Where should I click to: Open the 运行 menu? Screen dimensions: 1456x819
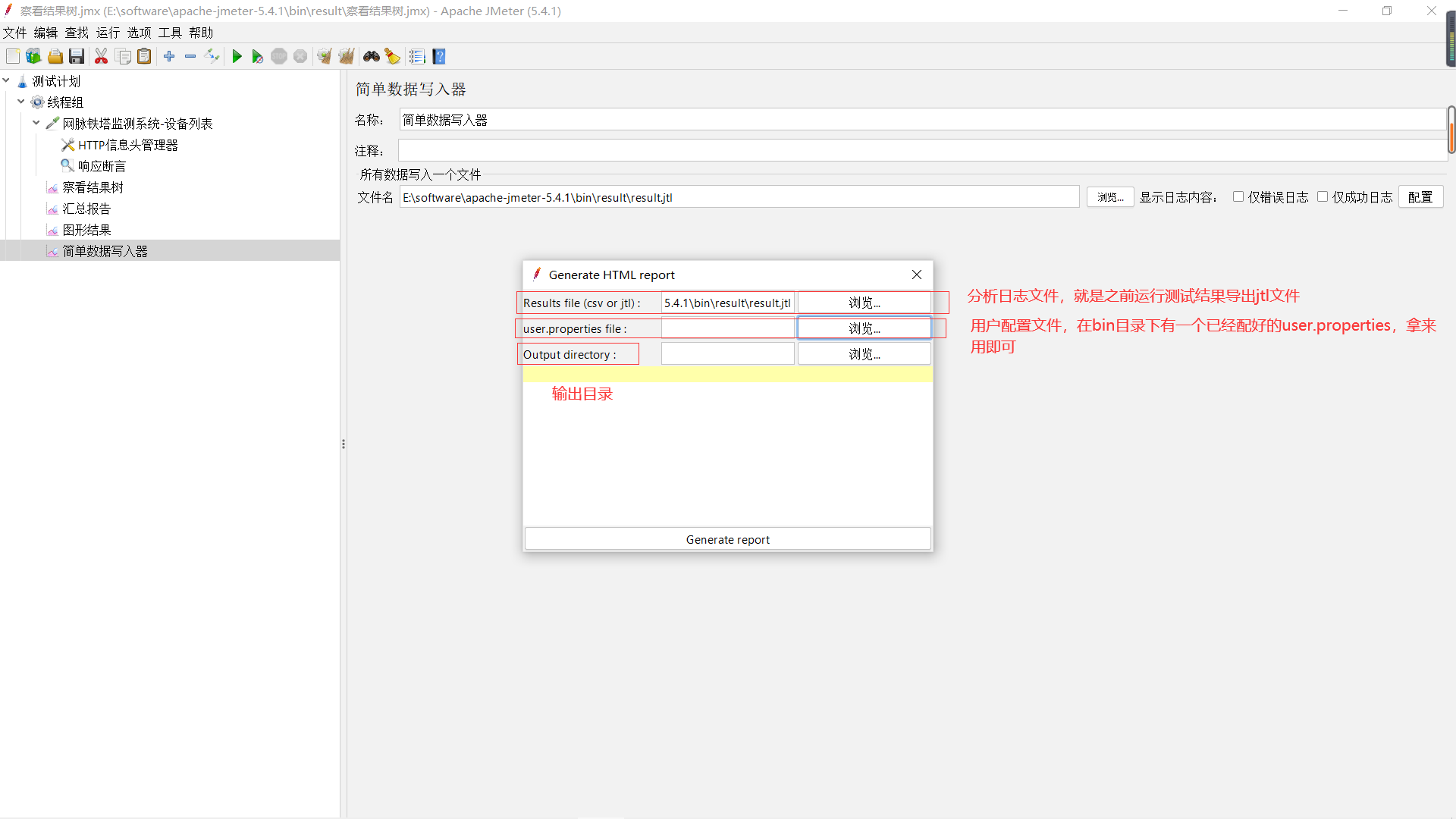coord(108,33)
